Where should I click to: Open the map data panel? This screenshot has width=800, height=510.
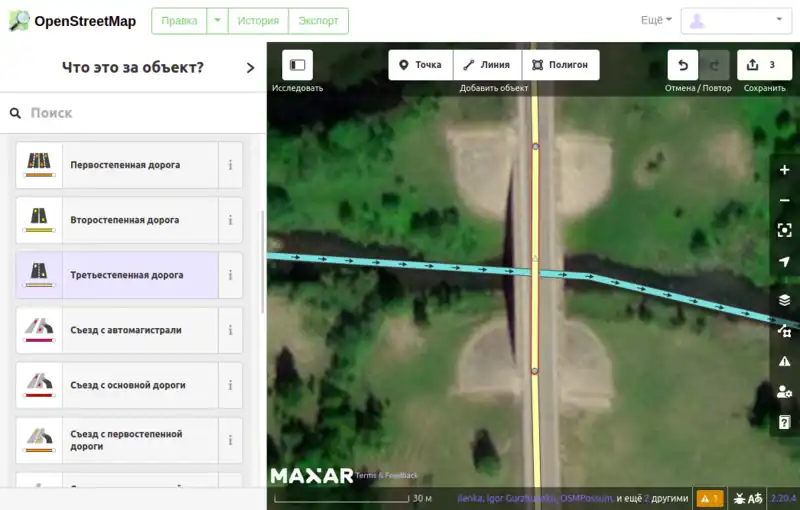pyautogui.click(x=784, y=331)
